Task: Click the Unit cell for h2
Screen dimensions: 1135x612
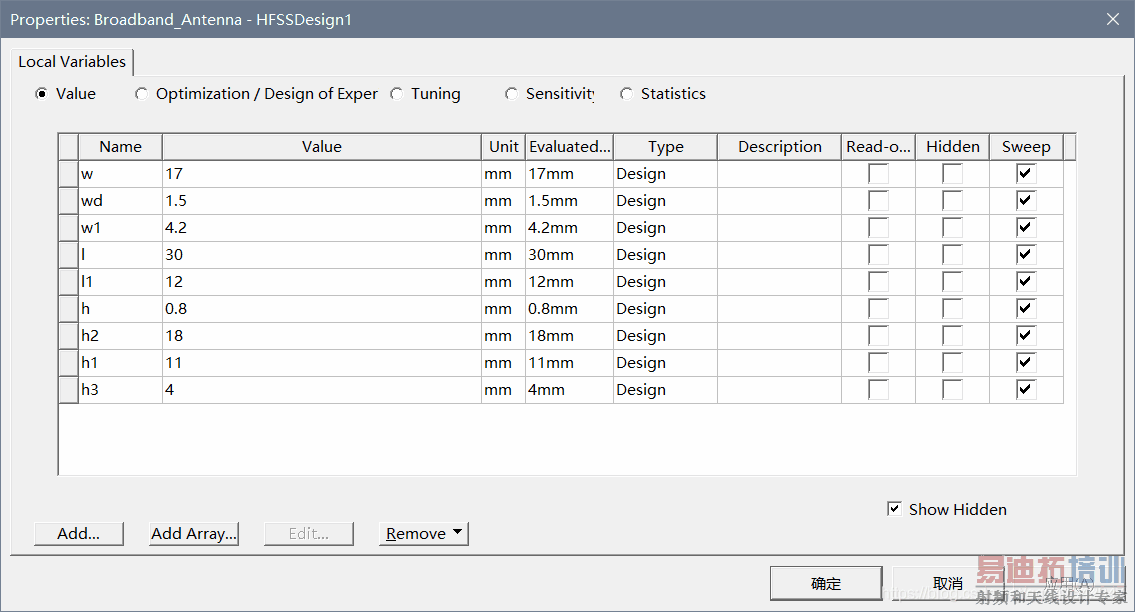Action: point(503,336)
